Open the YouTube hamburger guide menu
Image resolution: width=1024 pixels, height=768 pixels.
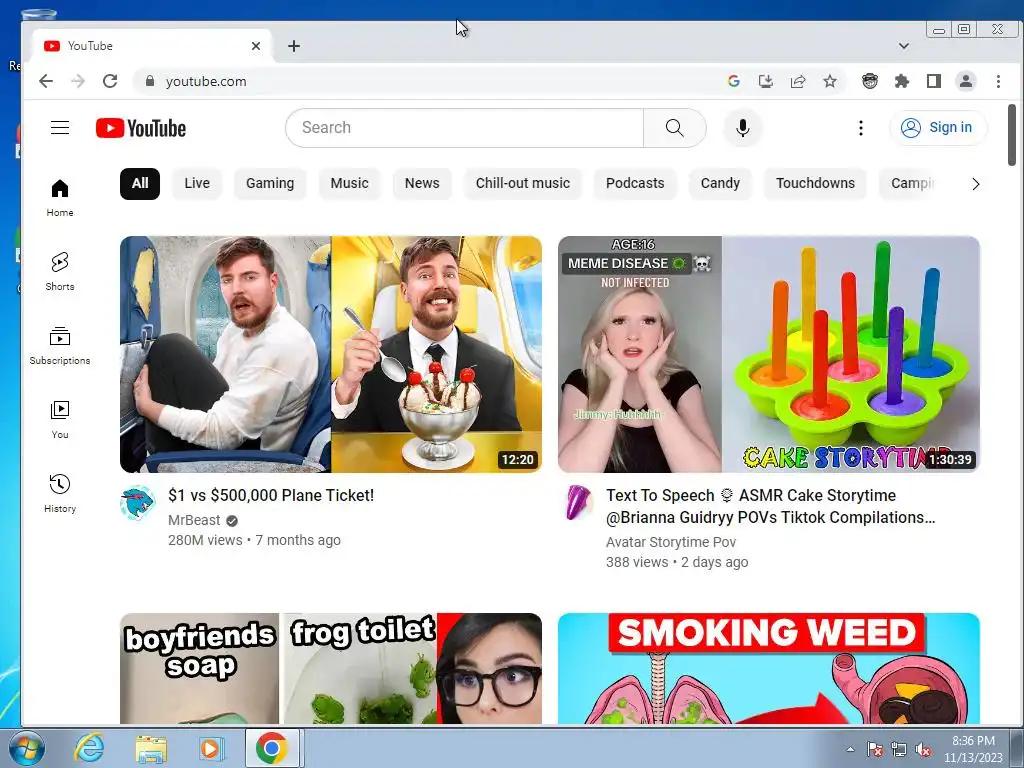point(60,127)
